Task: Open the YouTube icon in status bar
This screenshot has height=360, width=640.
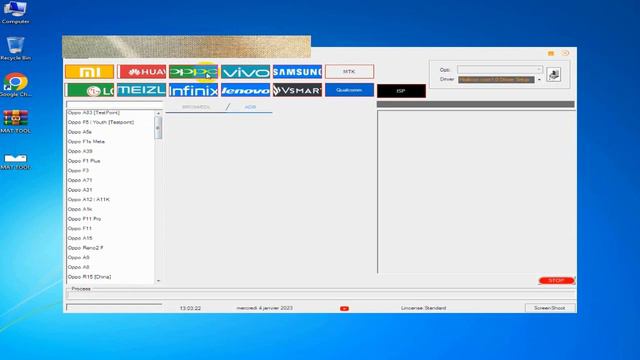Action: 344,309
